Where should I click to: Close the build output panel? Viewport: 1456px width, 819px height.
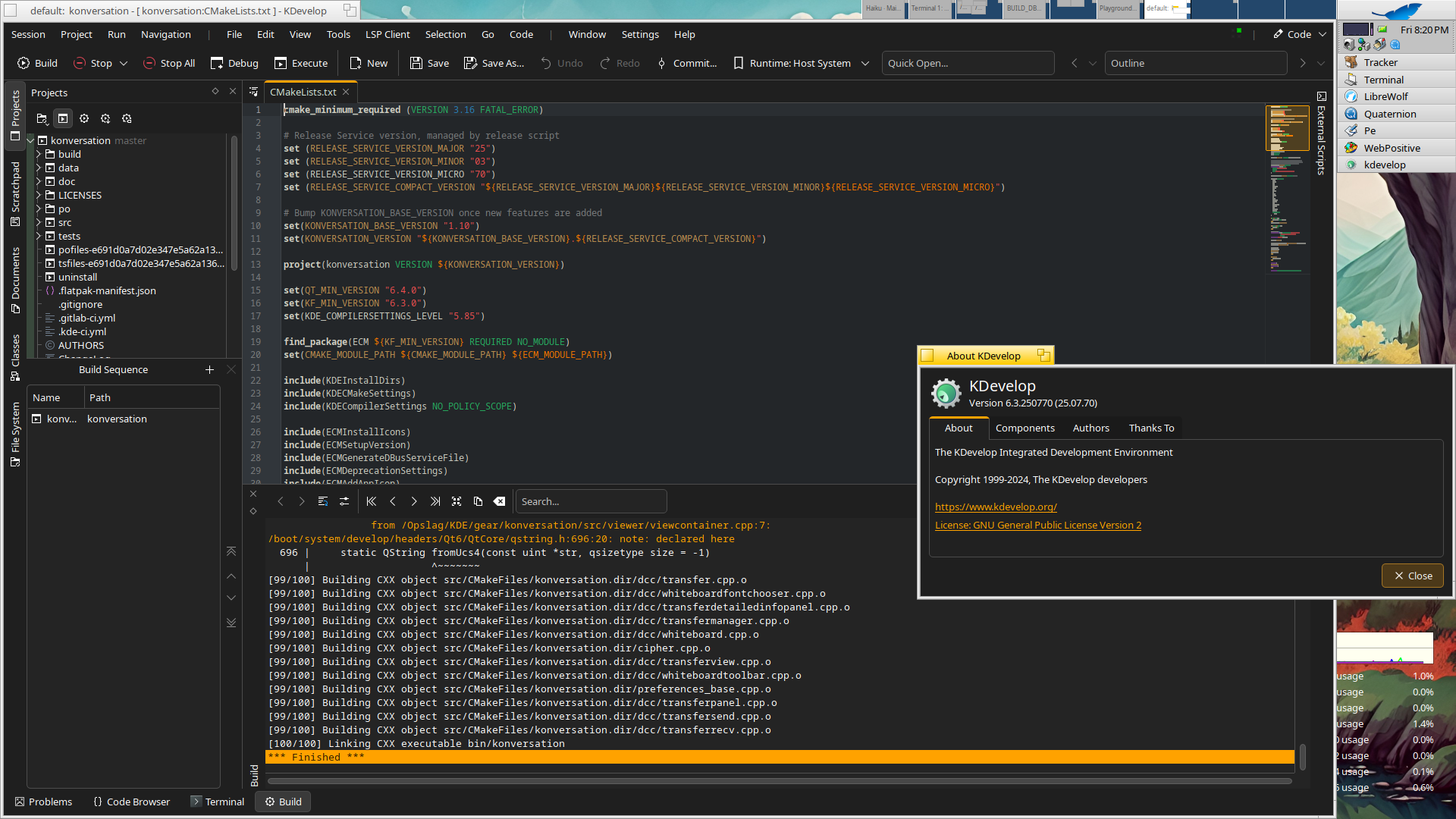(253, 494)
